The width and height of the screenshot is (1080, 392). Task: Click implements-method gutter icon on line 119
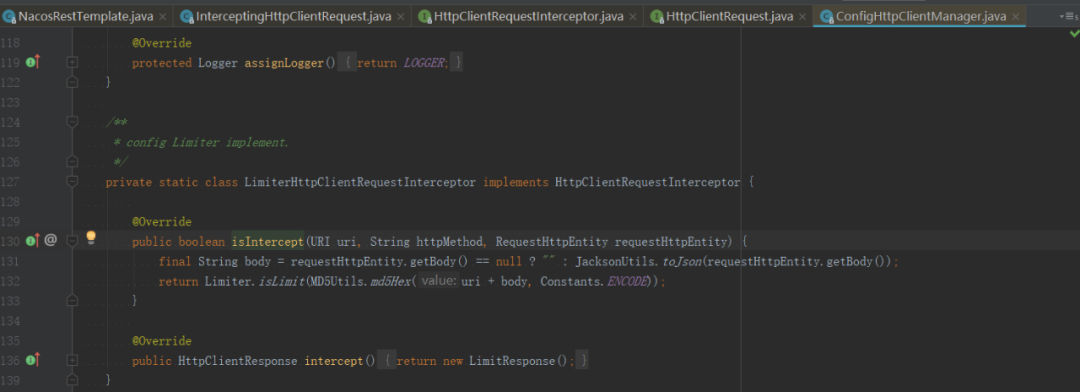coord(32,63)
